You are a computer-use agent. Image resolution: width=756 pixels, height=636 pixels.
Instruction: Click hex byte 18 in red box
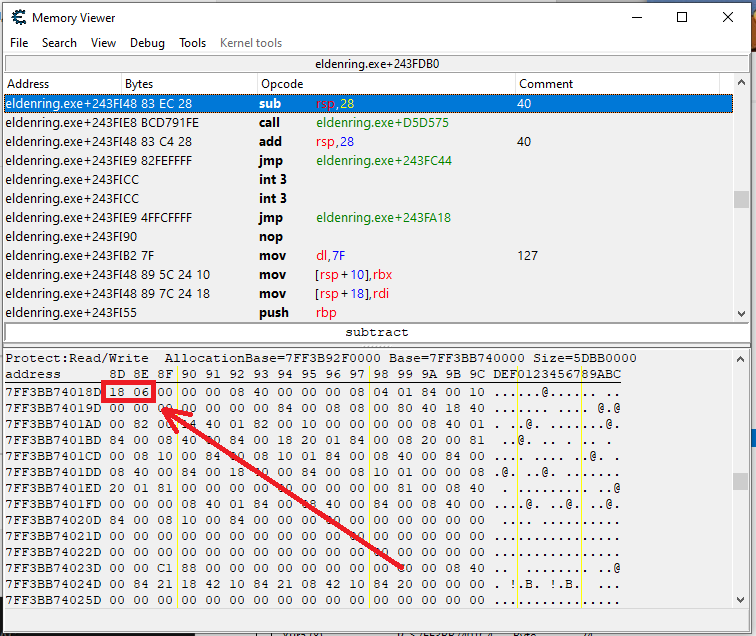(x=117, y=392)
